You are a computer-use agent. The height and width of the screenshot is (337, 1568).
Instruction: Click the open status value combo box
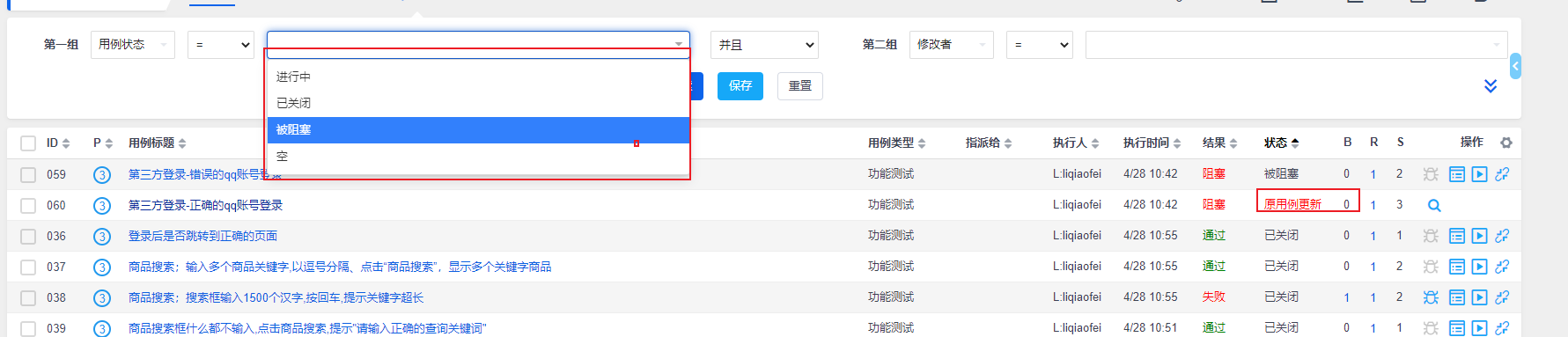click(x=478, y=44)
